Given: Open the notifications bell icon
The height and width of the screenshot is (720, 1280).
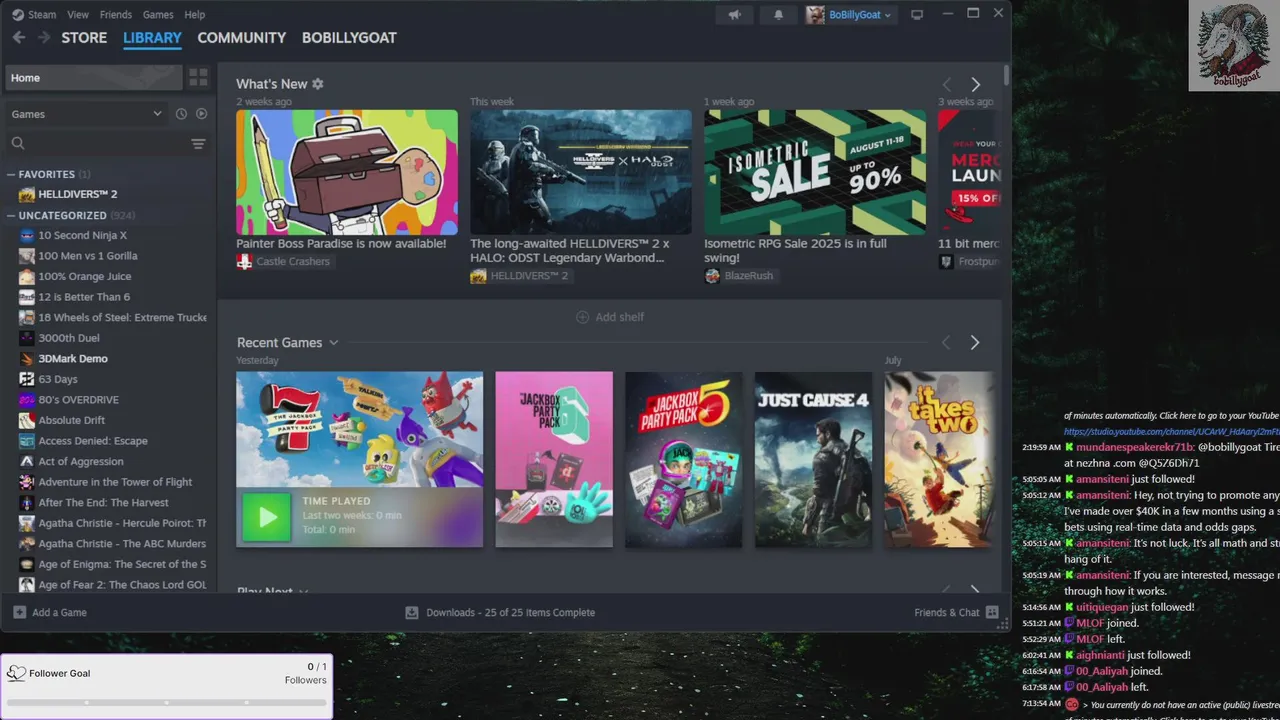Looking at the screenshot, I should [x=779, y=15].
